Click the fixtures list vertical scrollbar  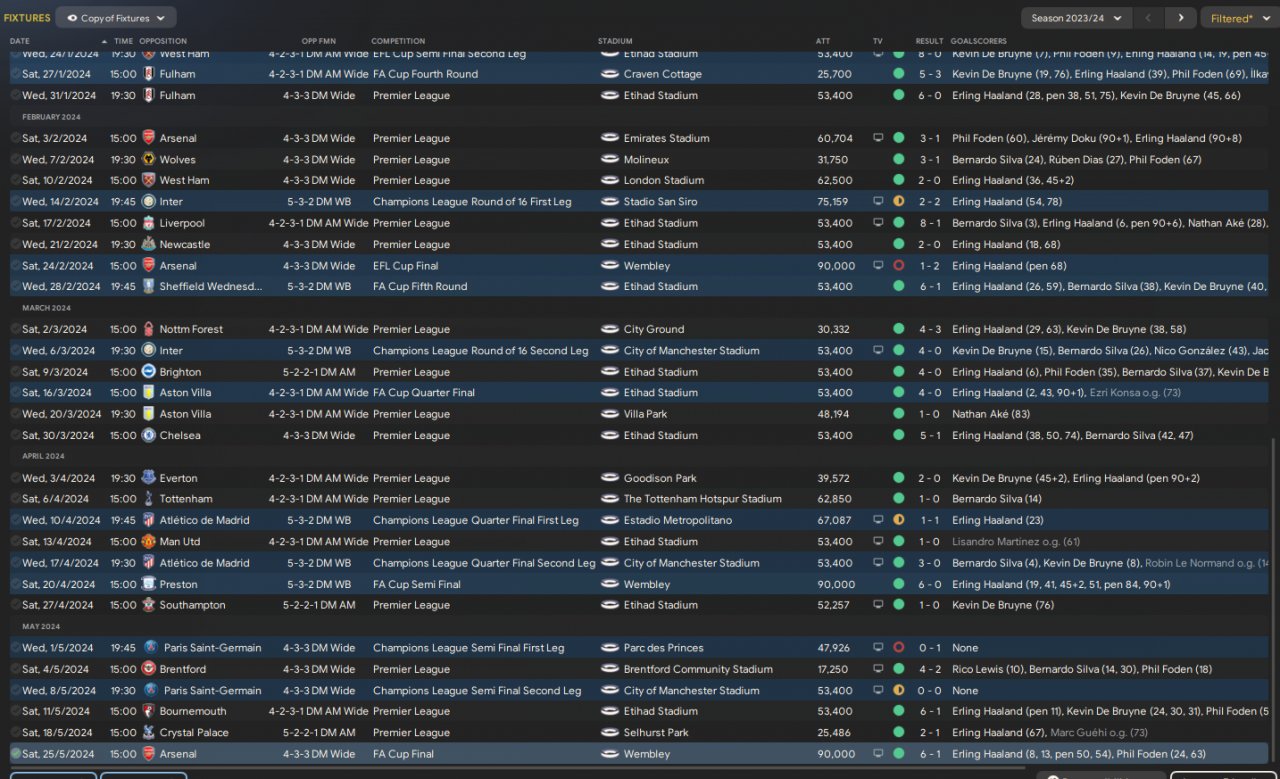[x=1274, y=600]
